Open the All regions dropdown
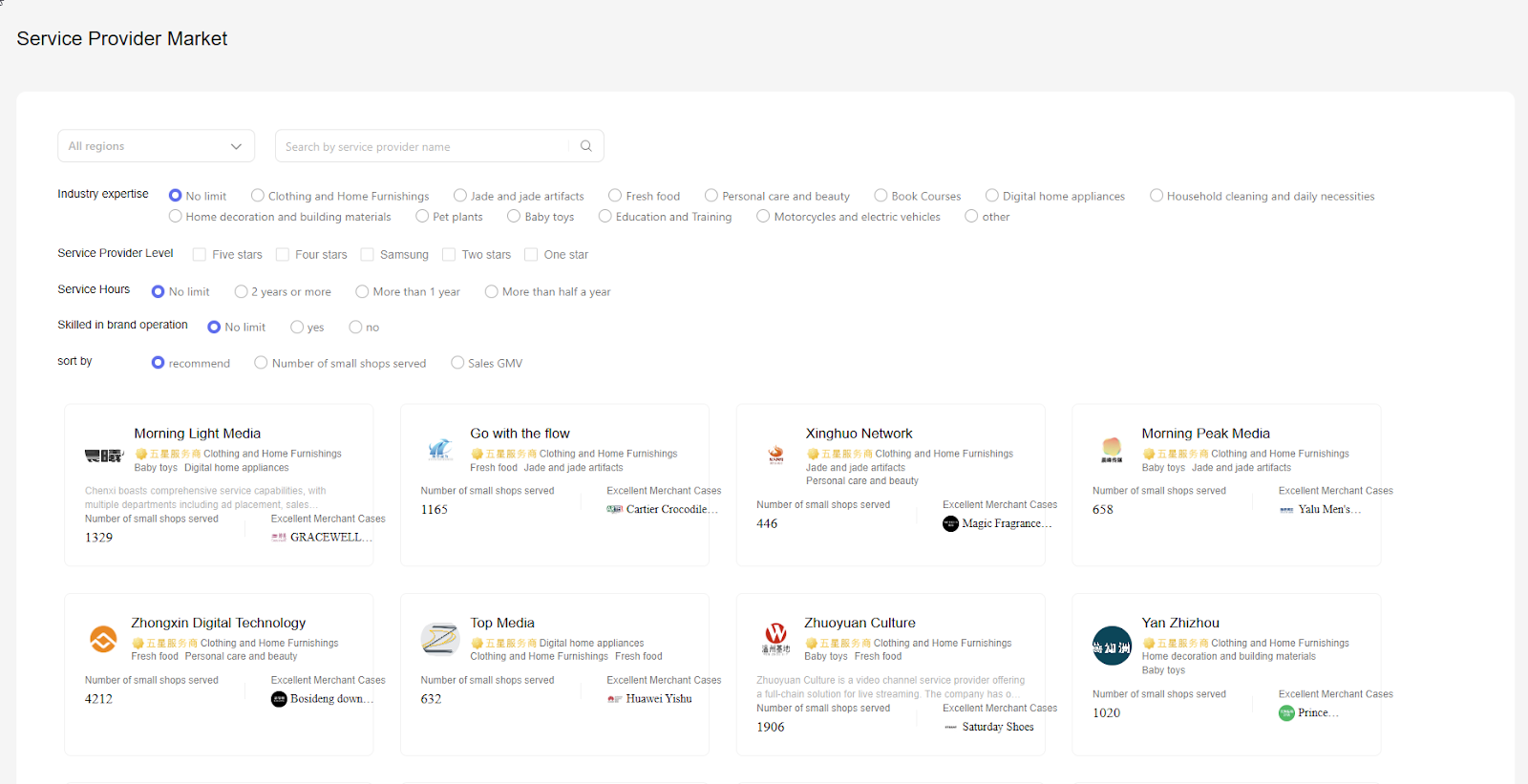This screenshot has height=784, width=1528. [156, 146]
